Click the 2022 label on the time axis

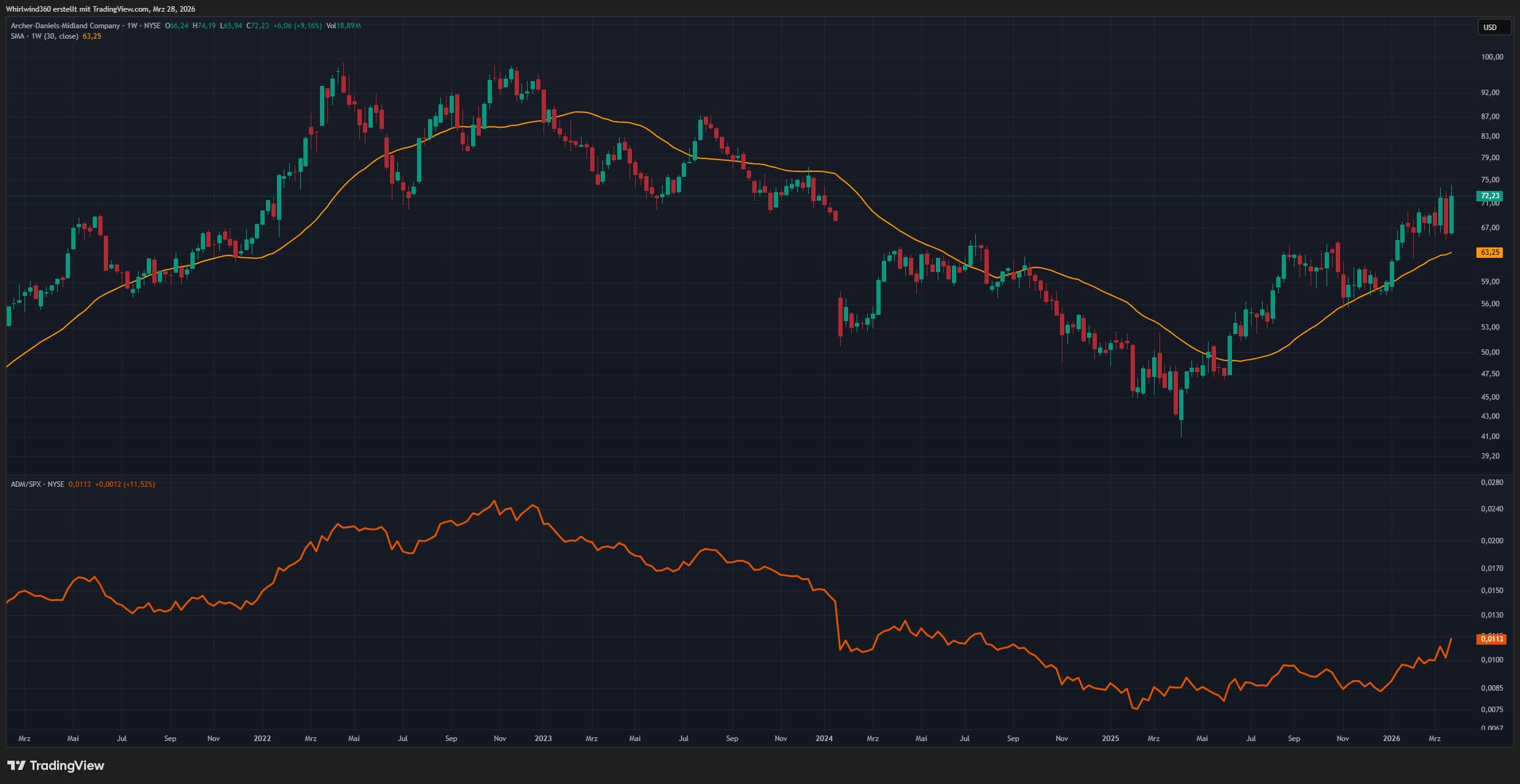coord(262,739)
